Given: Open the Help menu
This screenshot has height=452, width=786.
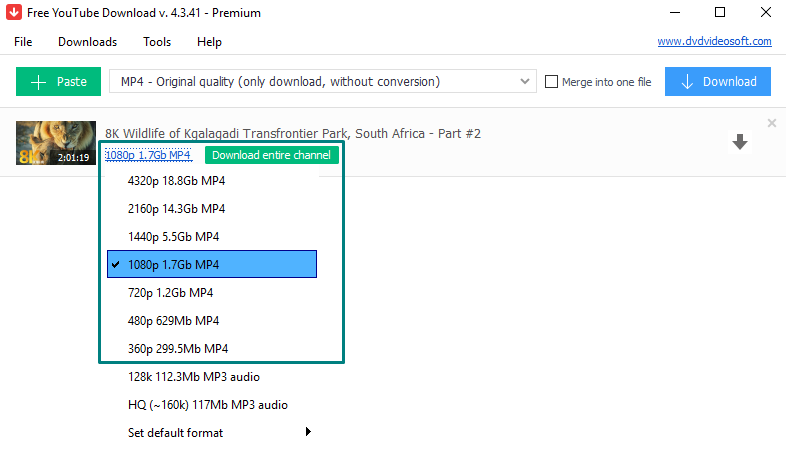Looking at the screenshot, I should 209,42.
